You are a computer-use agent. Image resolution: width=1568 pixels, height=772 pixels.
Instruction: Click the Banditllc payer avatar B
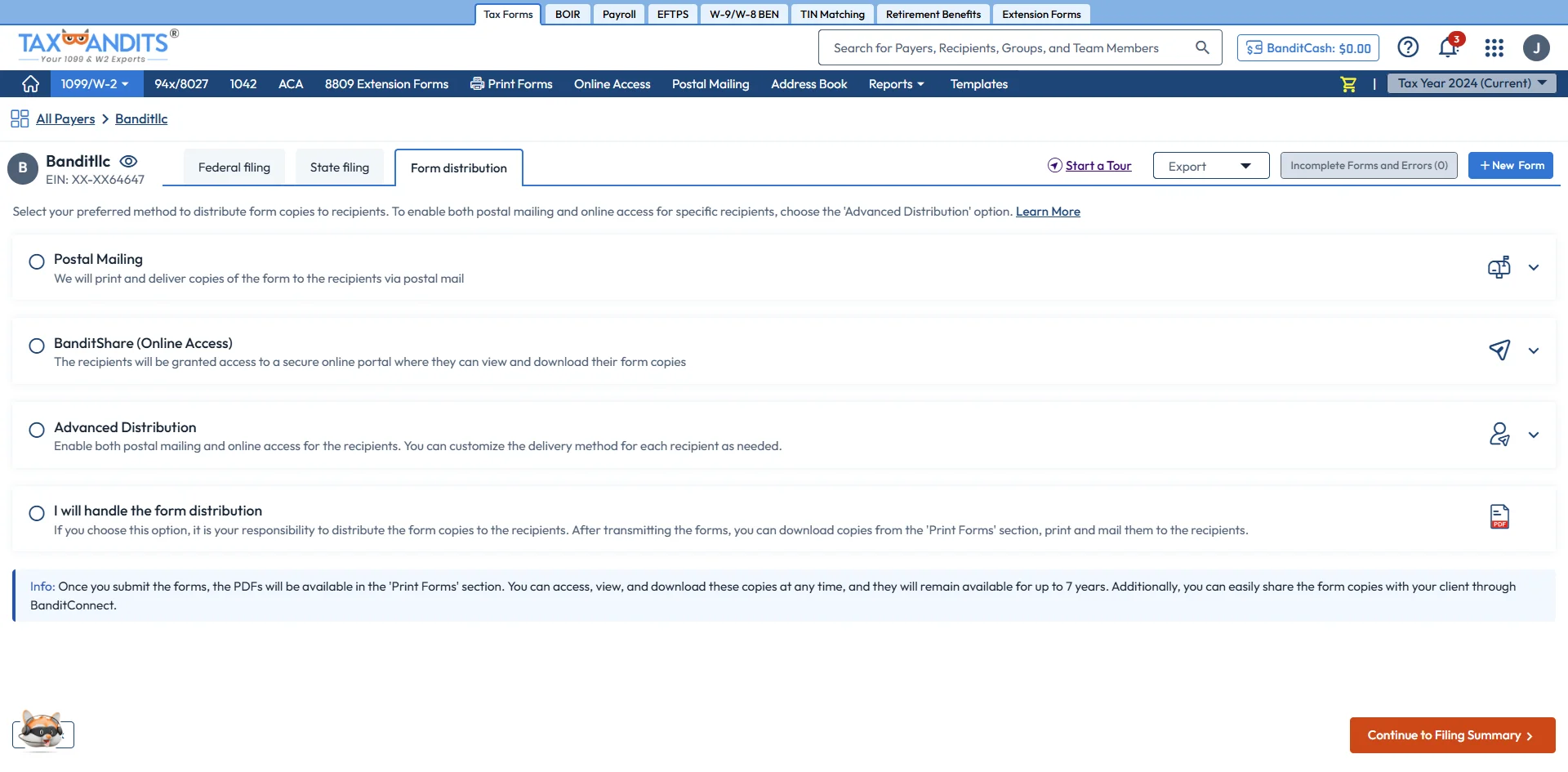23,168
